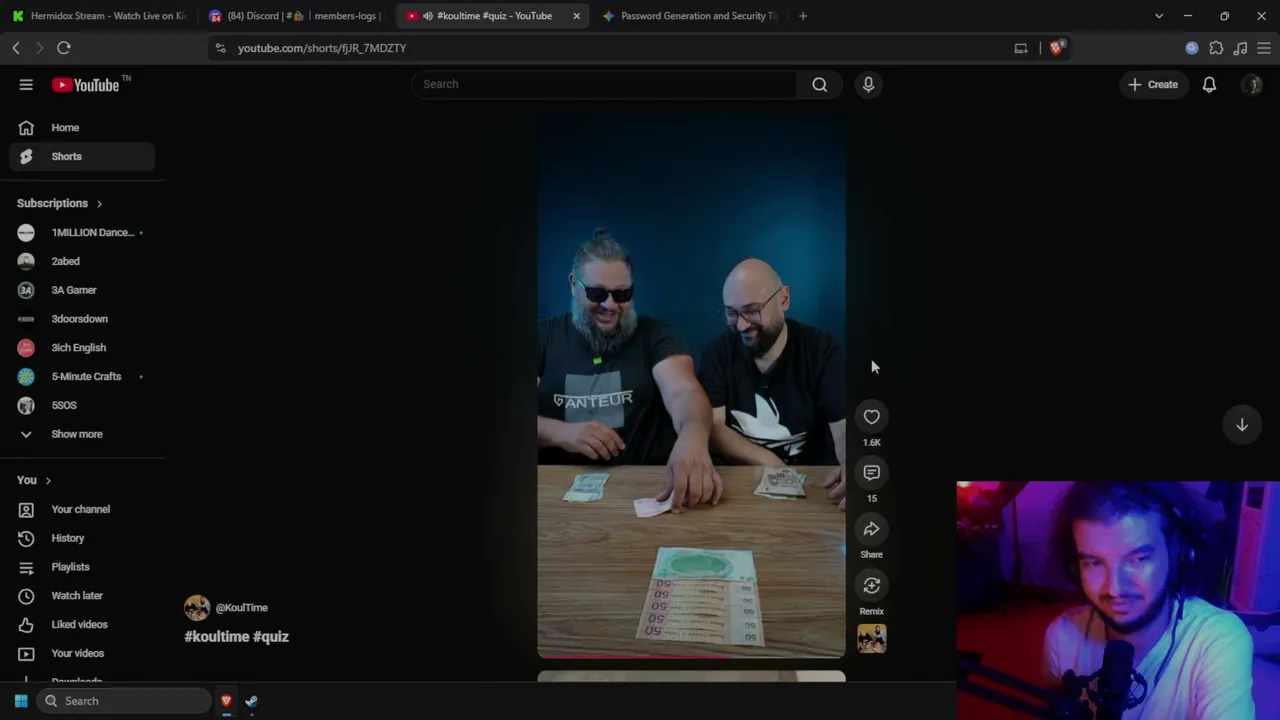View site information in the address bar
This screenshot has height=720, width=1280.
[221, 48]
